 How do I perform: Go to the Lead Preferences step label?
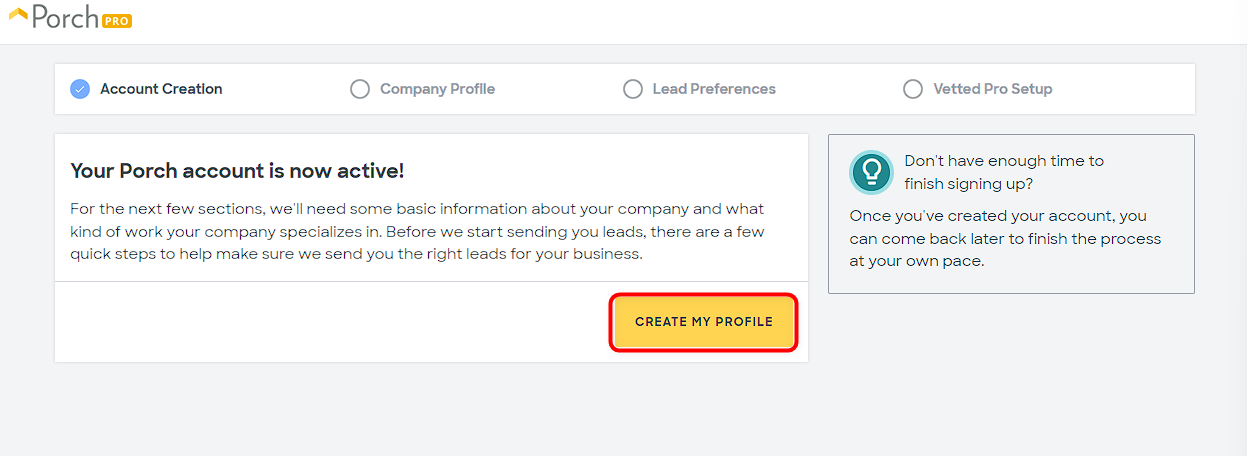714,89
